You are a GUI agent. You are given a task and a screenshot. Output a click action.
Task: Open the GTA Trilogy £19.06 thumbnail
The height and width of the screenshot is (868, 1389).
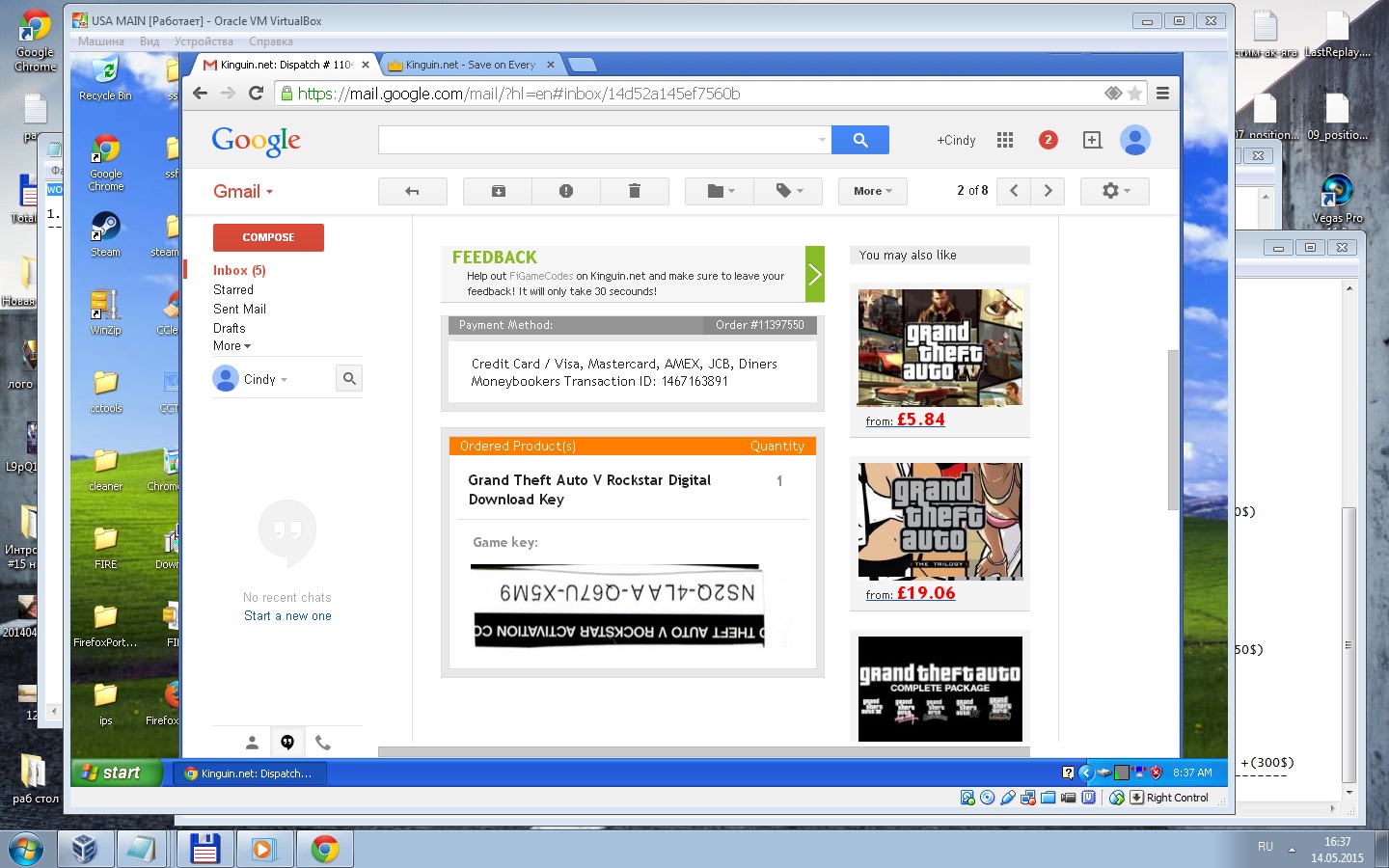pos(940,521)
